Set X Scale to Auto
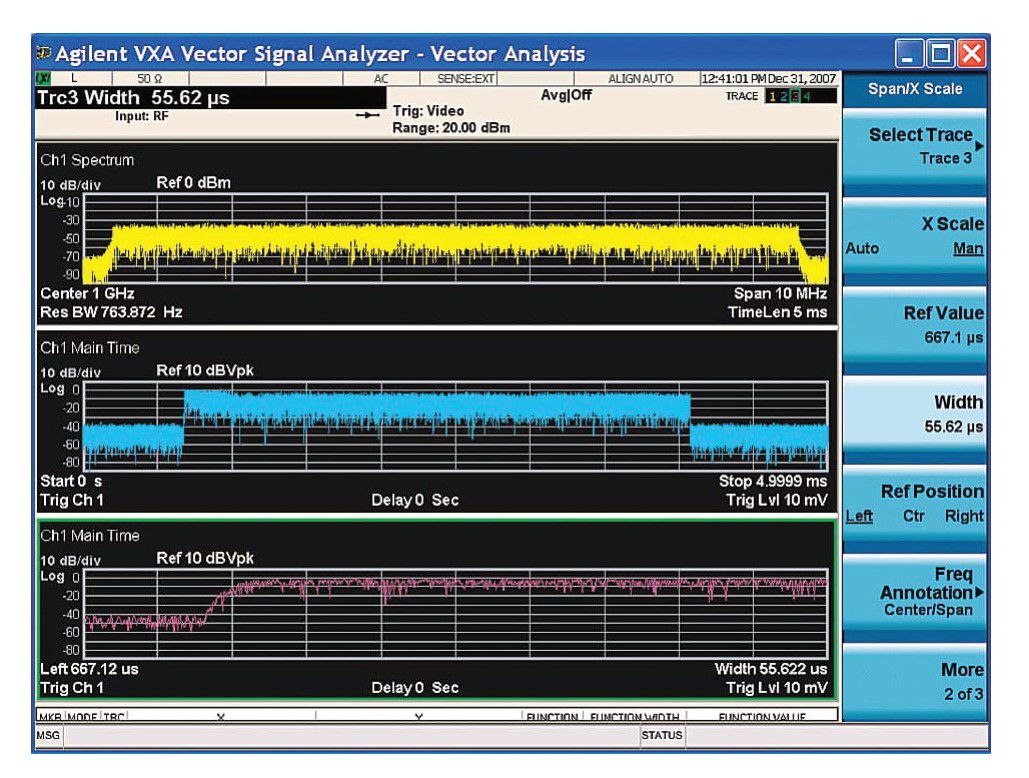 (x=862, y=249)
